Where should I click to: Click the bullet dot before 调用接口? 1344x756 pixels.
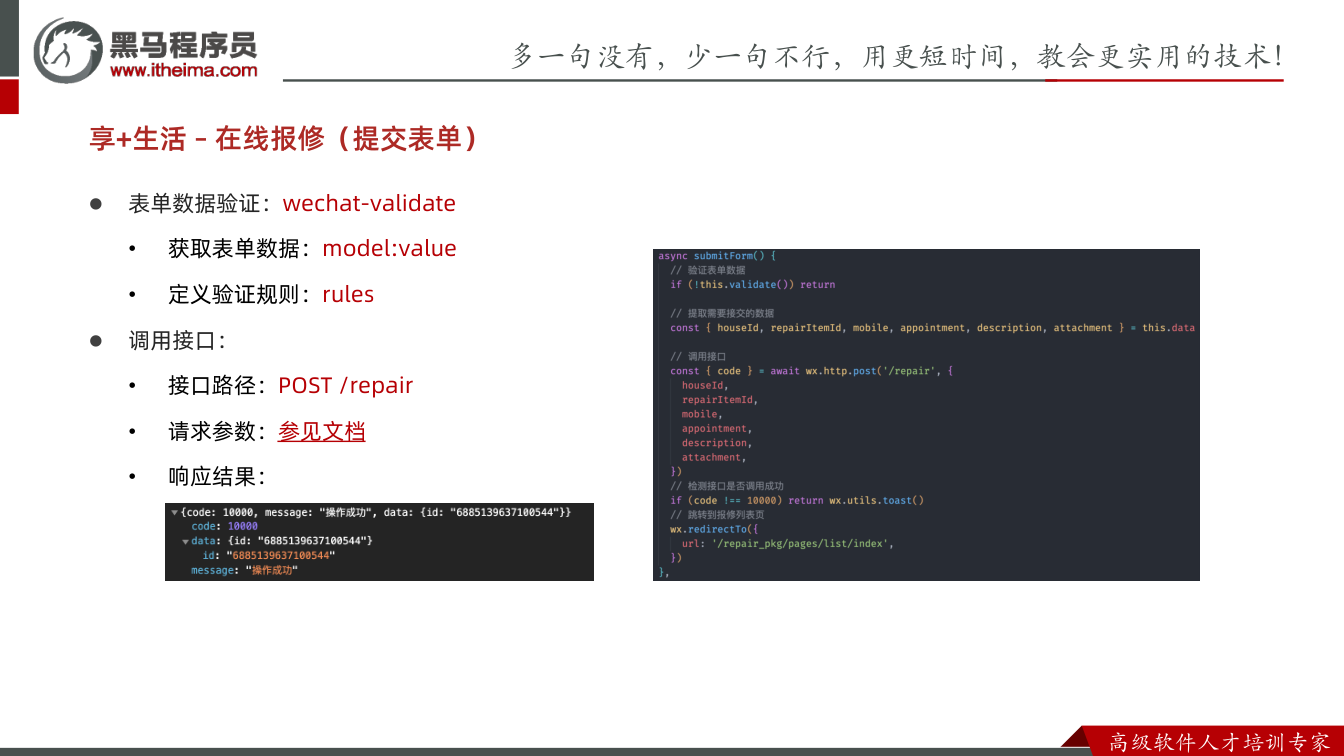pos(97,340)
